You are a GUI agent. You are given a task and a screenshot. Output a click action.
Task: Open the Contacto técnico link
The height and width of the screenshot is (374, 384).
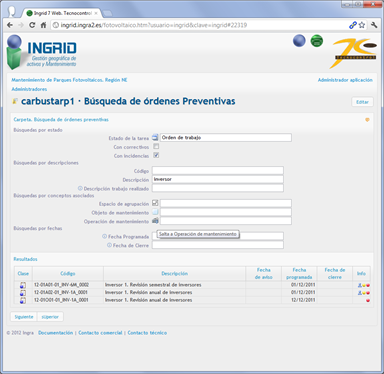(147, 333)
